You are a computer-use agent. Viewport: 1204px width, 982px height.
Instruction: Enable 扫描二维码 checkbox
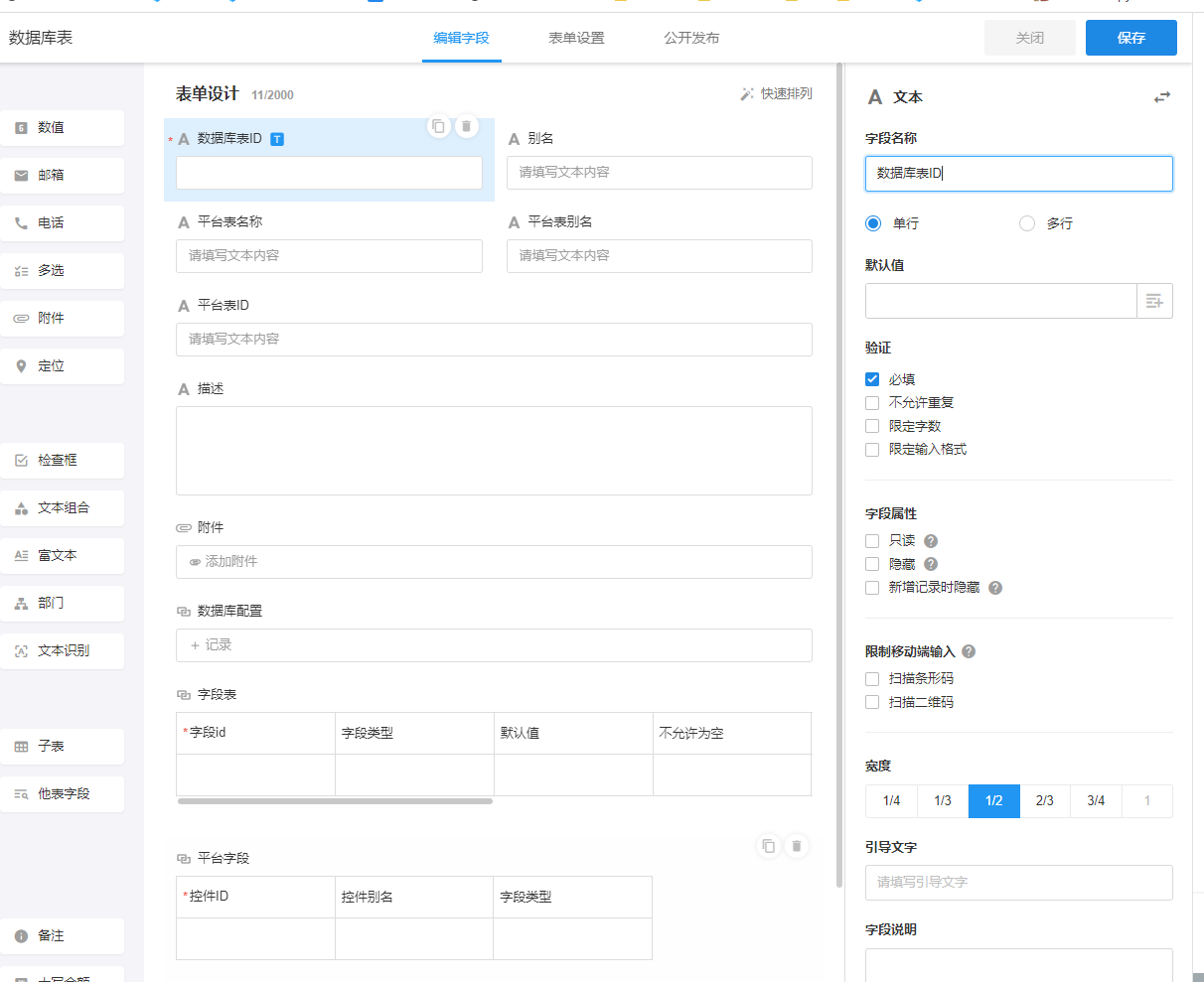pyautogui.click(x=872, y=702)
